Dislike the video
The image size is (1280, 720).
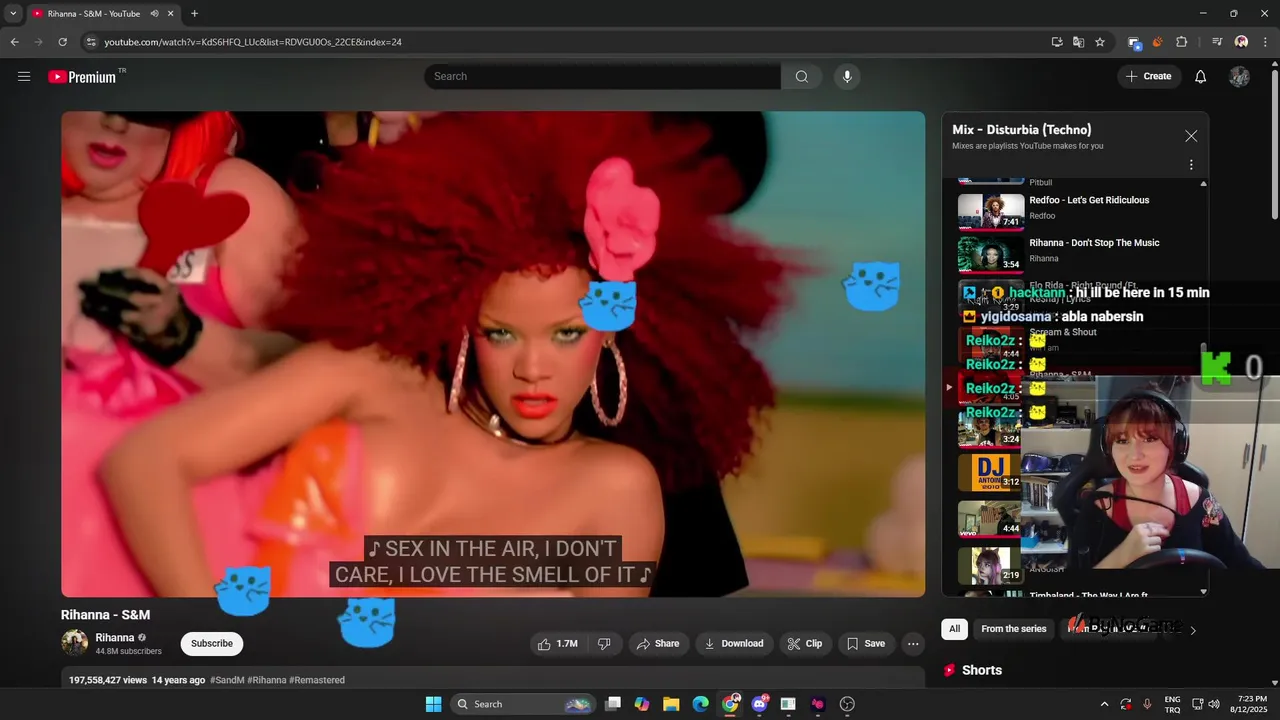tap(605, 644)
